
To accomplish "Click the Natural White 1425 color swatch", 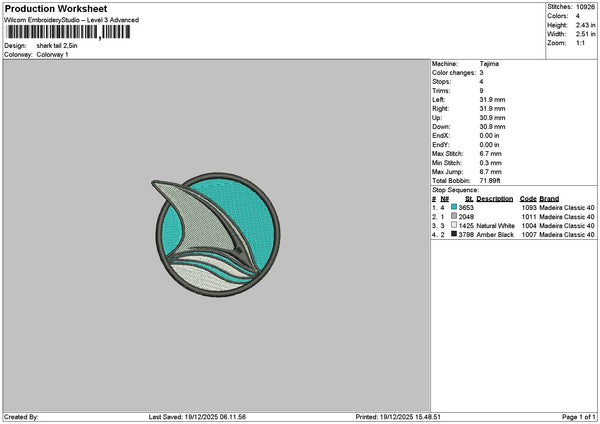I will (454, 225).
